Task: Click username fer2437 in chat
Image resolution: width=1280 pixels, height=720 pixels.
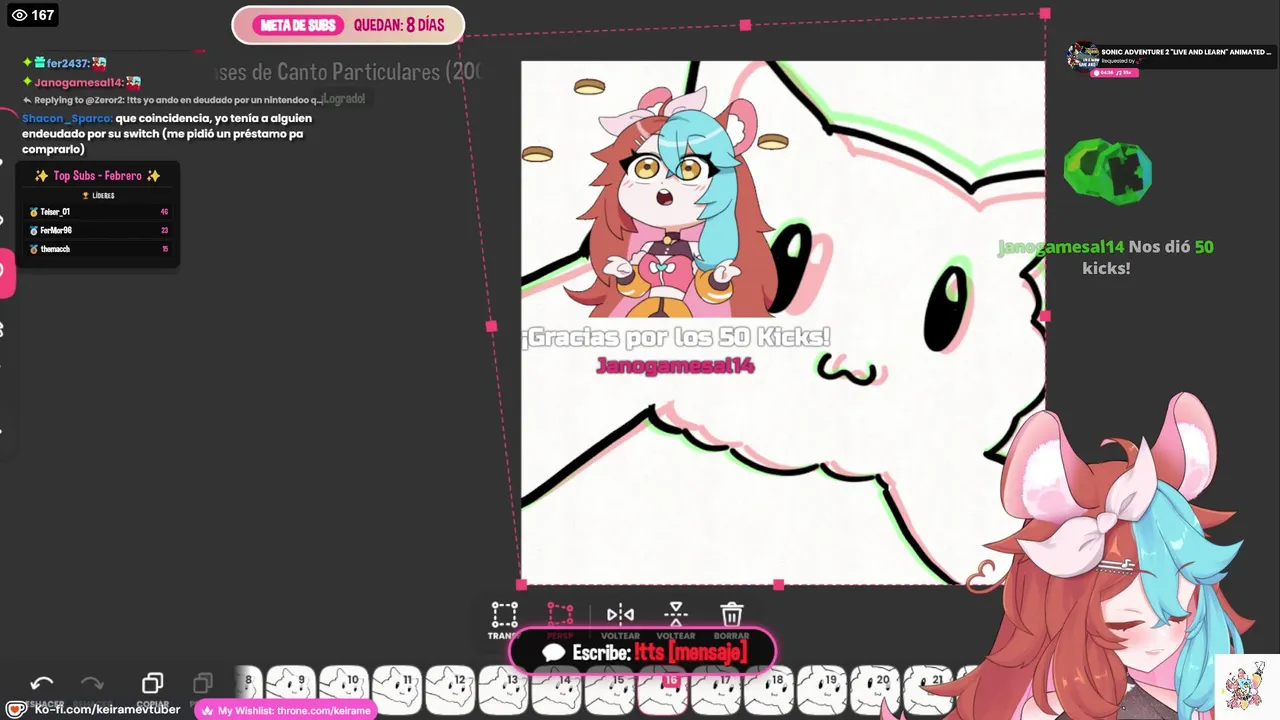Action: 67,64
